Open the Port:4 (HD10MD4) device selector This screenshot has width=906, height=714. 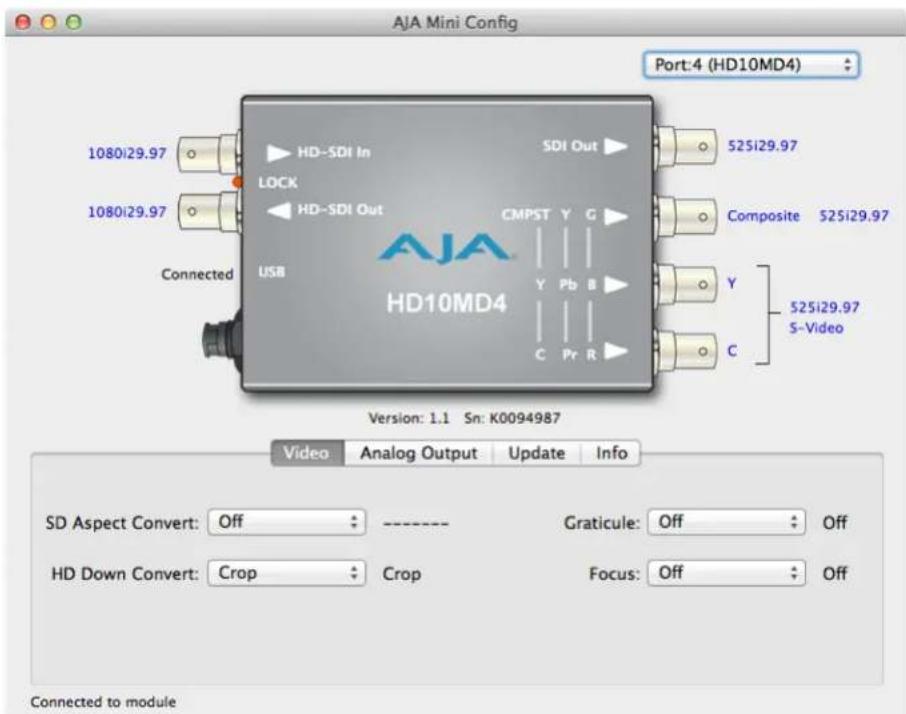coord(751,65)
